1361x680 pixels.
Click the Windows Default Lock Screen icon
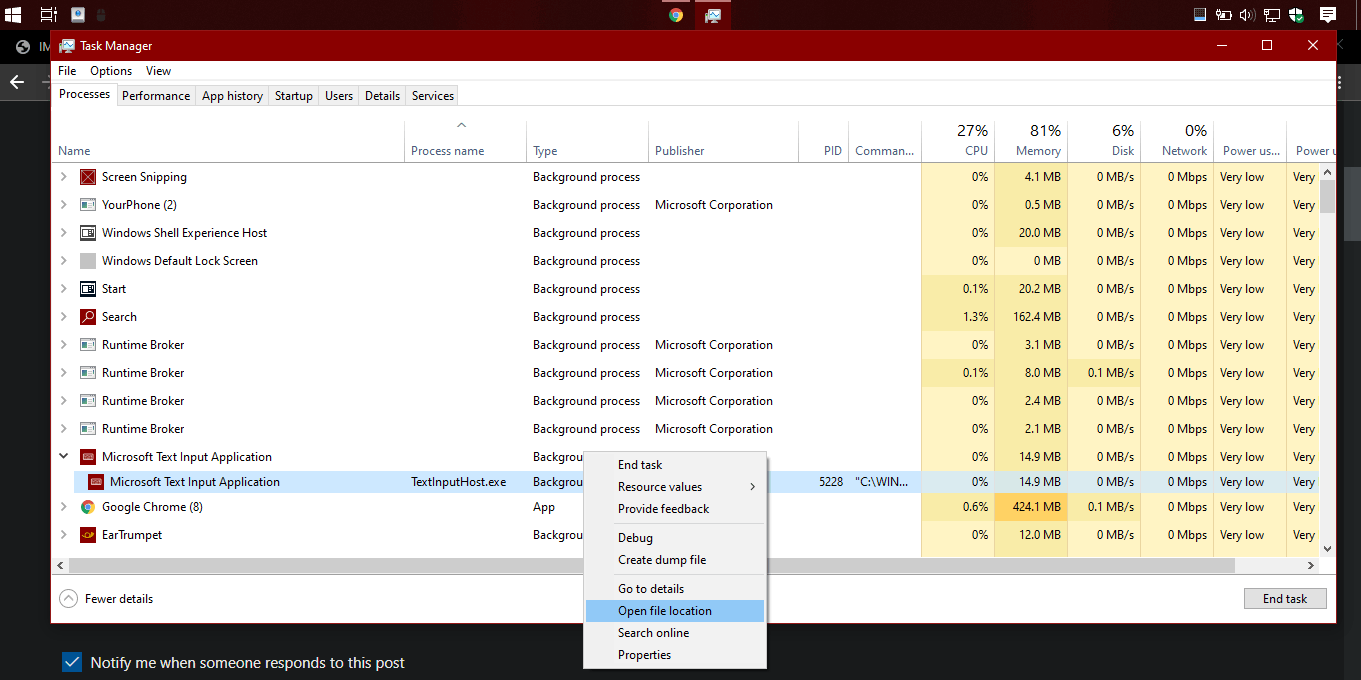[x=88, y=261]
